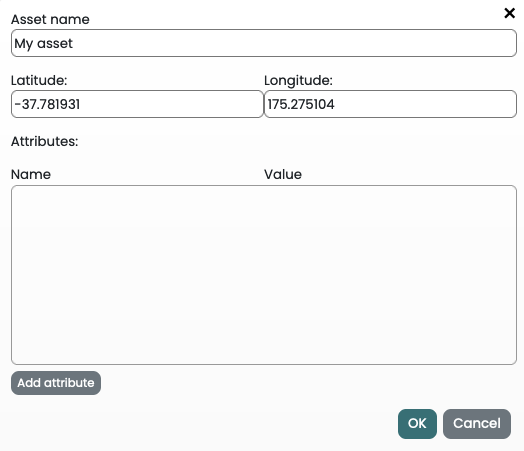This screenshot has width=524, height=451.
Task: Select the Asset name label
Action: point(50,19)
